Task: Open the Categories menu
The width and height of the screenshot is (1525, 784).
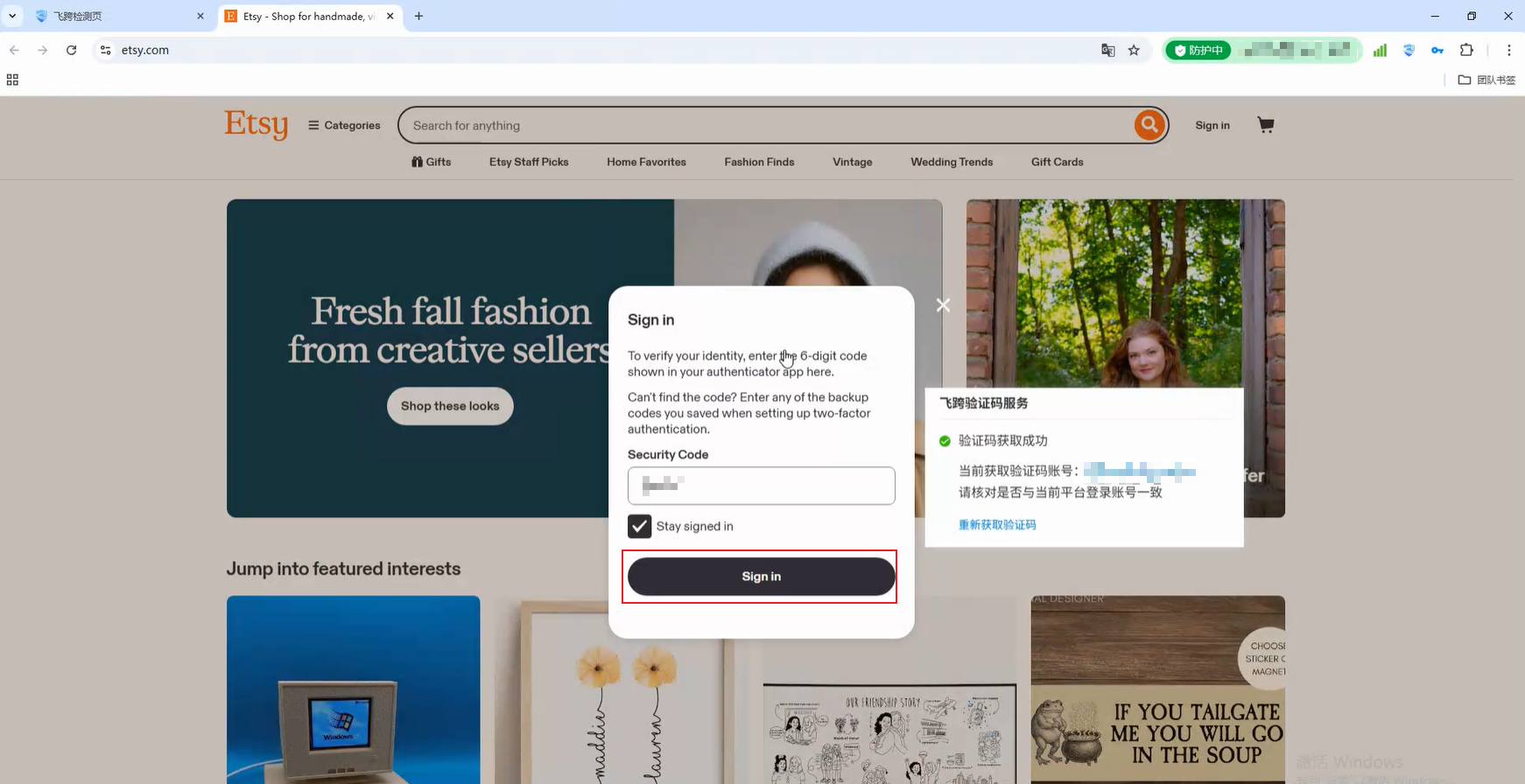Action: coord(344,125)
